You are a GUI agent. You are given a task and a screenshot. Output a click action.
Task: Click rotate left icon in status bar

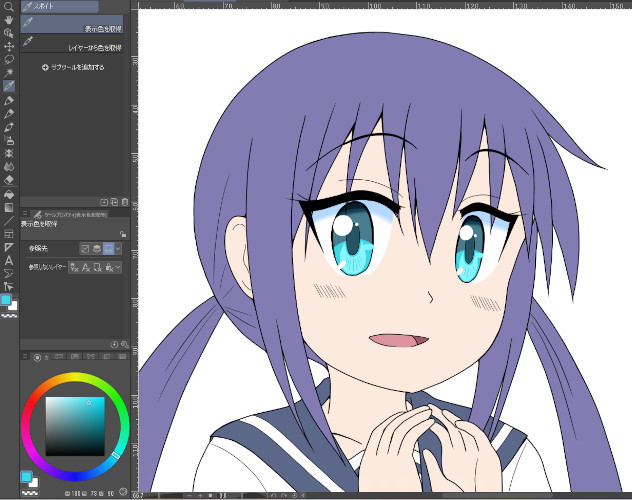(274, 495)
